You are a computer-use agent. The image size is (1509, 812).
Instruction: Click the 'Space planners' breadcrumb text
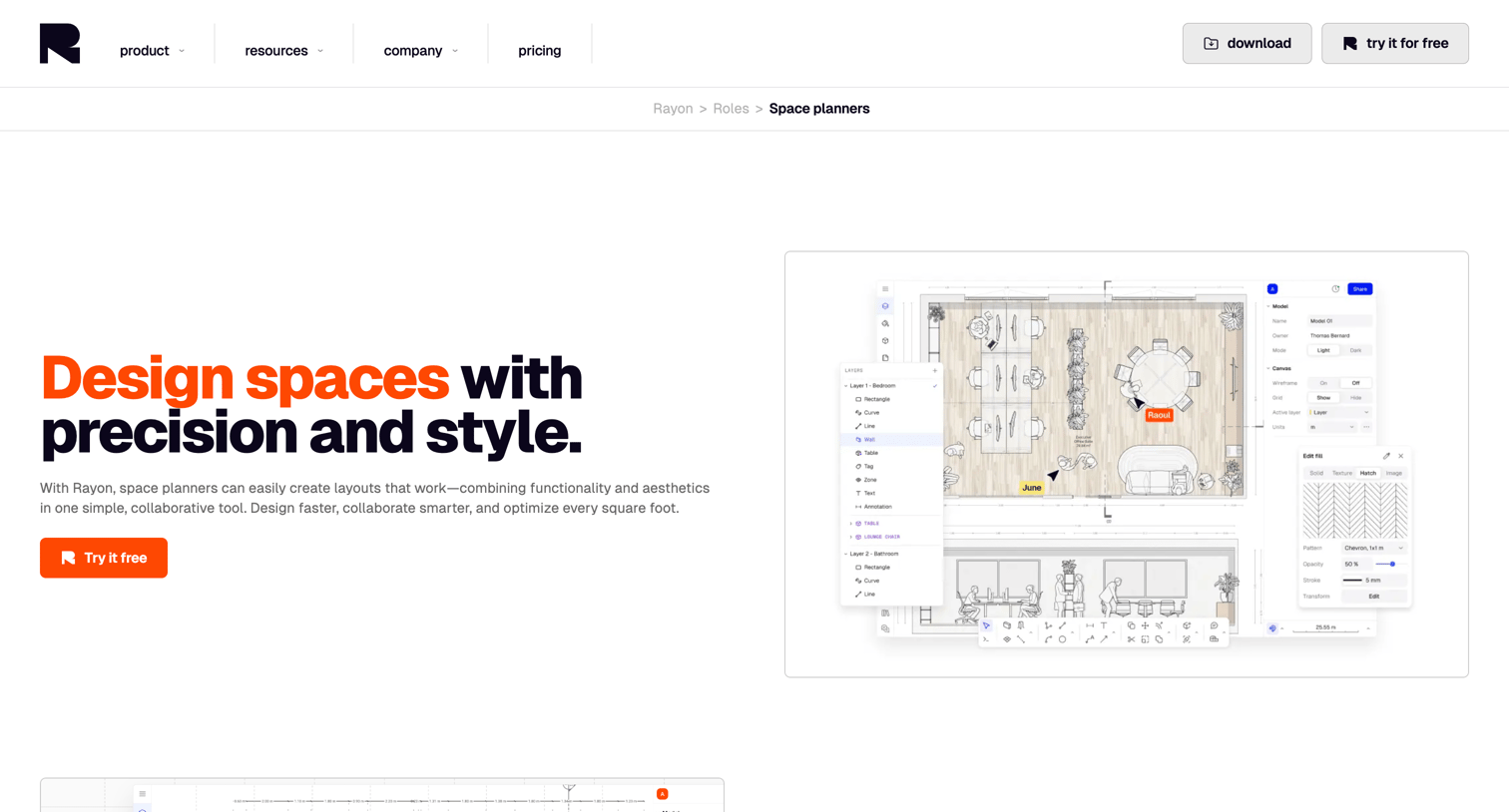818,109
